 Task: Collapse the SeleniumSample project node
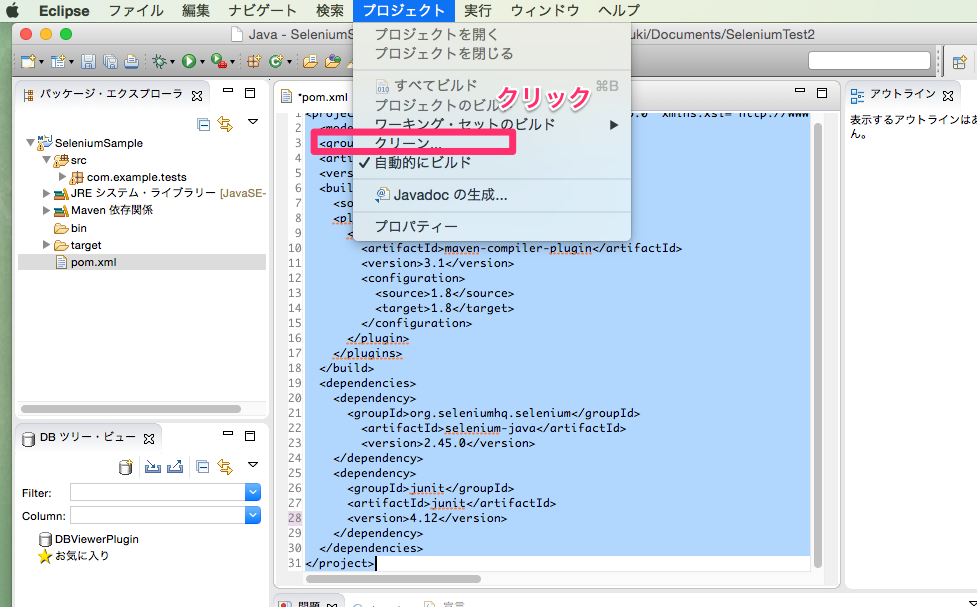(x=30, y=143)
